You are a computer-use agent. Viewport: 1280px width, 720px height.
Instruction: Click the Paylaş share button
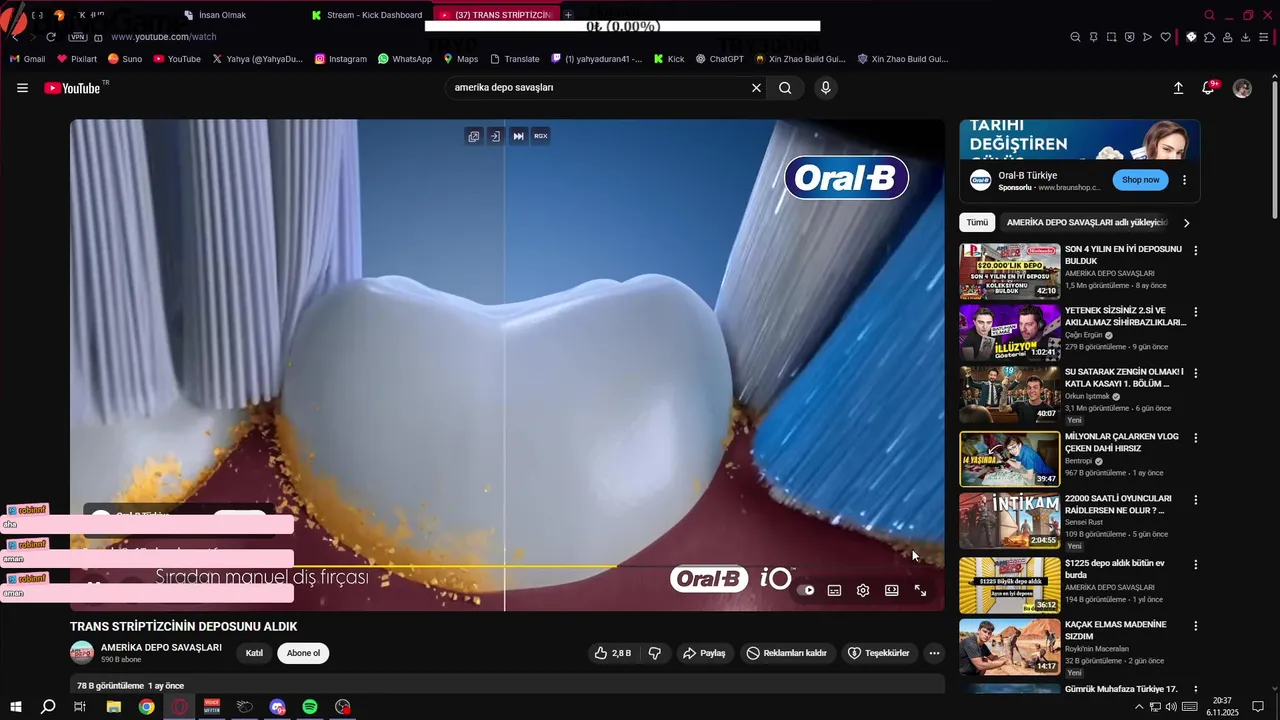[x=704, y=653]
